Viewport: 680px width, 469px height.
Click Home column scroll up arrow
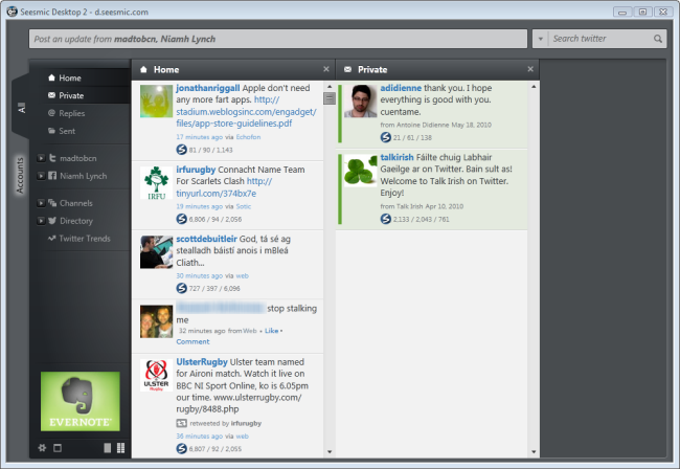click(329, 87)
